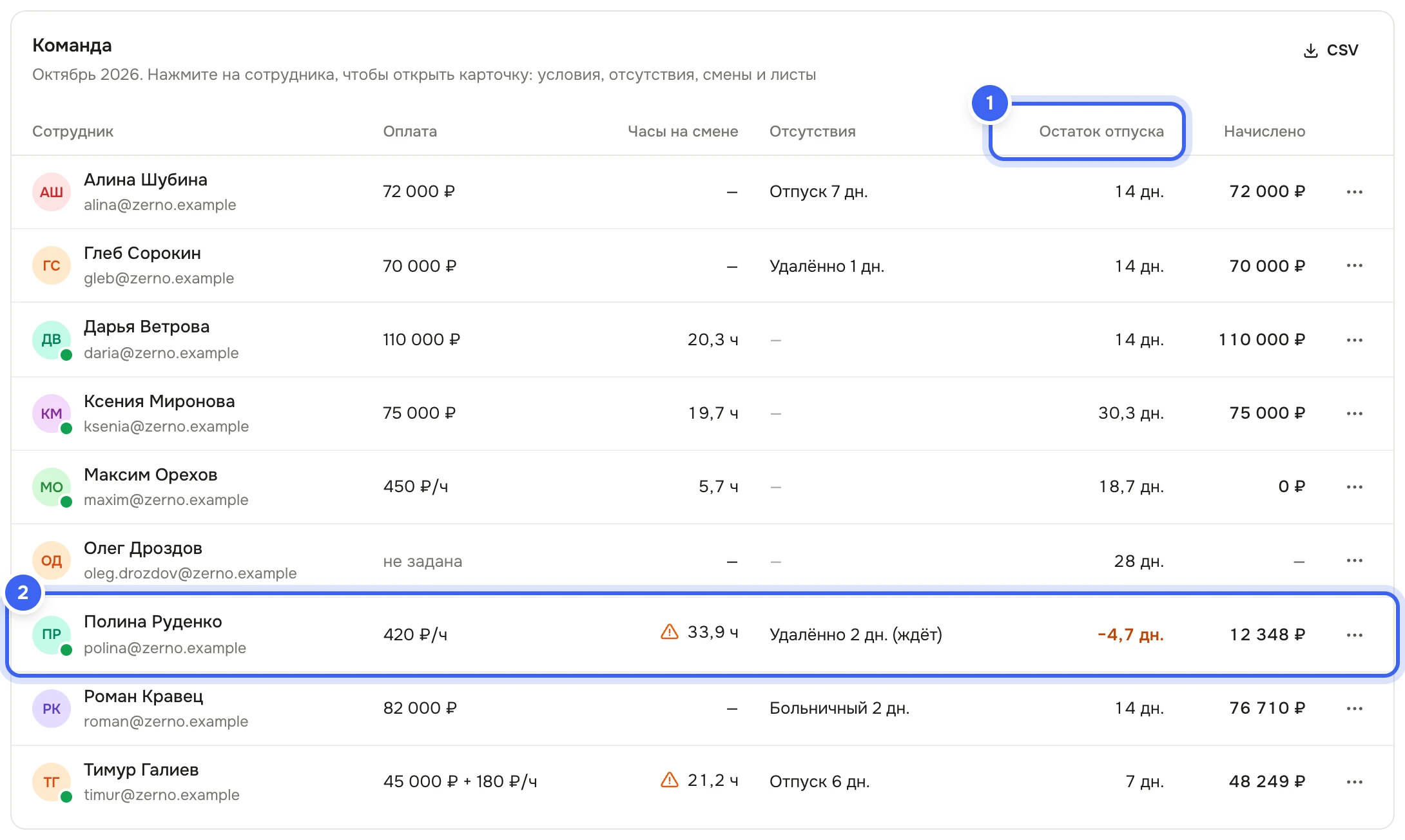The image size is (1405, 840).
Task: Open employee card for Алина Шубина
Action: (x=702, y=192)
